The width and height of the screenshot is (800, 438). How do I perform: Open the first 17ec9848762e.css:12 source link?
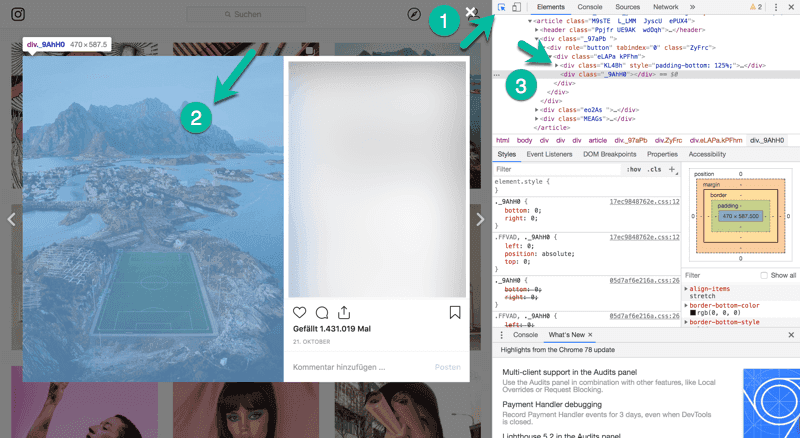pyautogui.click(x=644, y=202)
